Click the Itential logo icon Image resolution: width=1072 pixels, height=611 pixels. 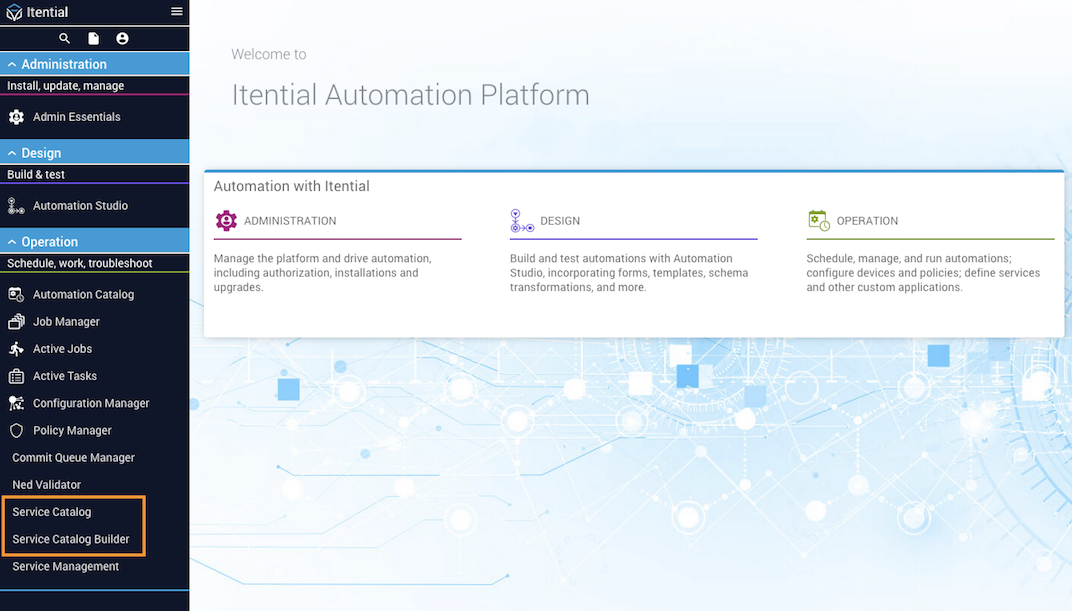(x=14, y=12)
